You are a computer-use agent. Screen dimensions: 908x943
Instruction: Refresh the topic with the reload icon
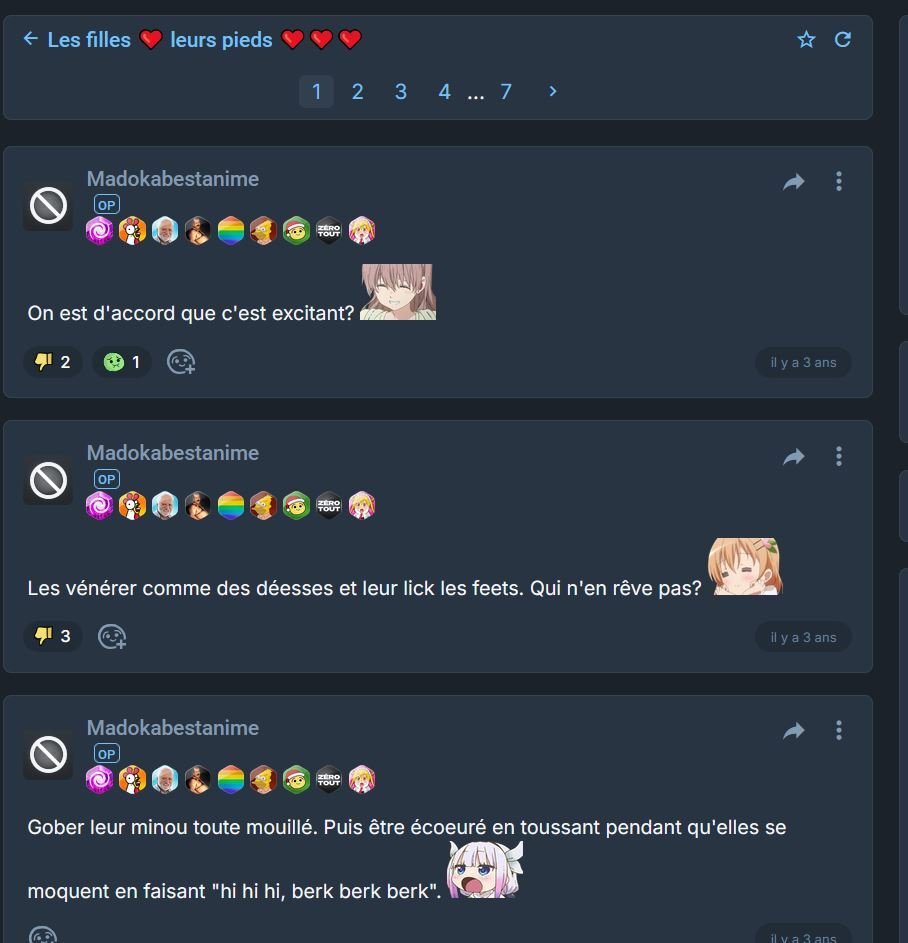point(842,40)
